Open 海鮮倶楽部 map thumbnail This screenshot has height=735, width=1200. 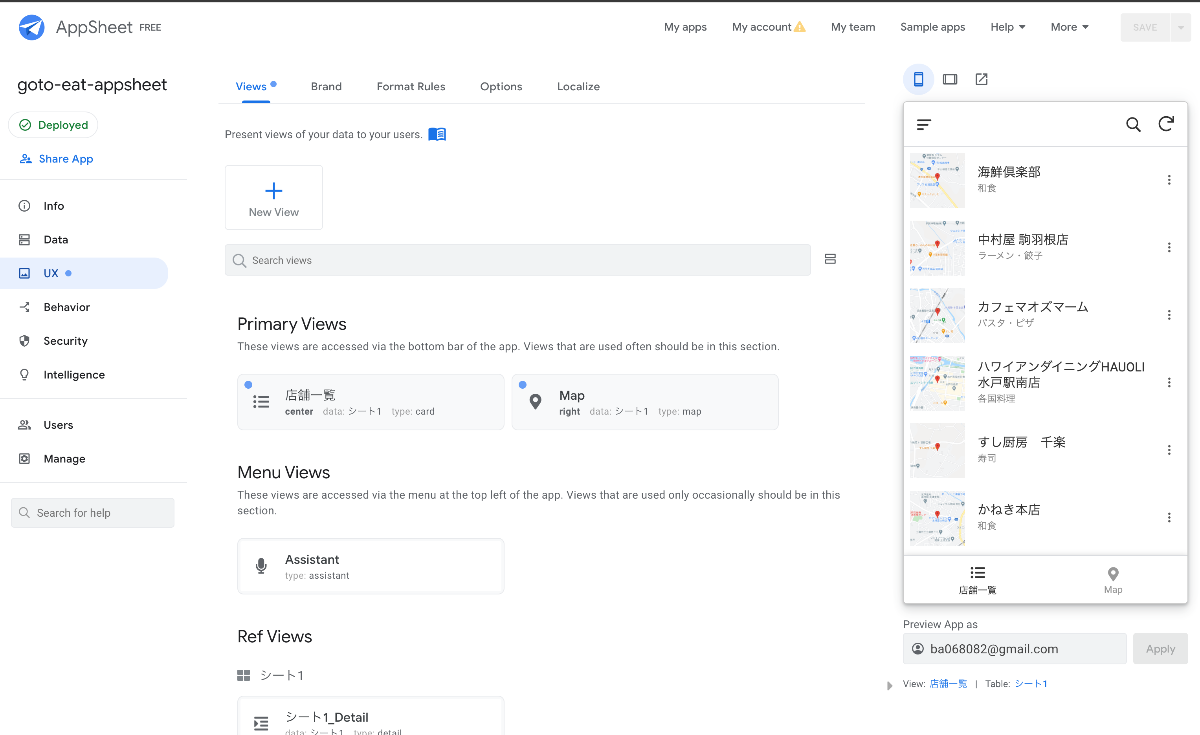pyautogui.click(x=937, y=180)
